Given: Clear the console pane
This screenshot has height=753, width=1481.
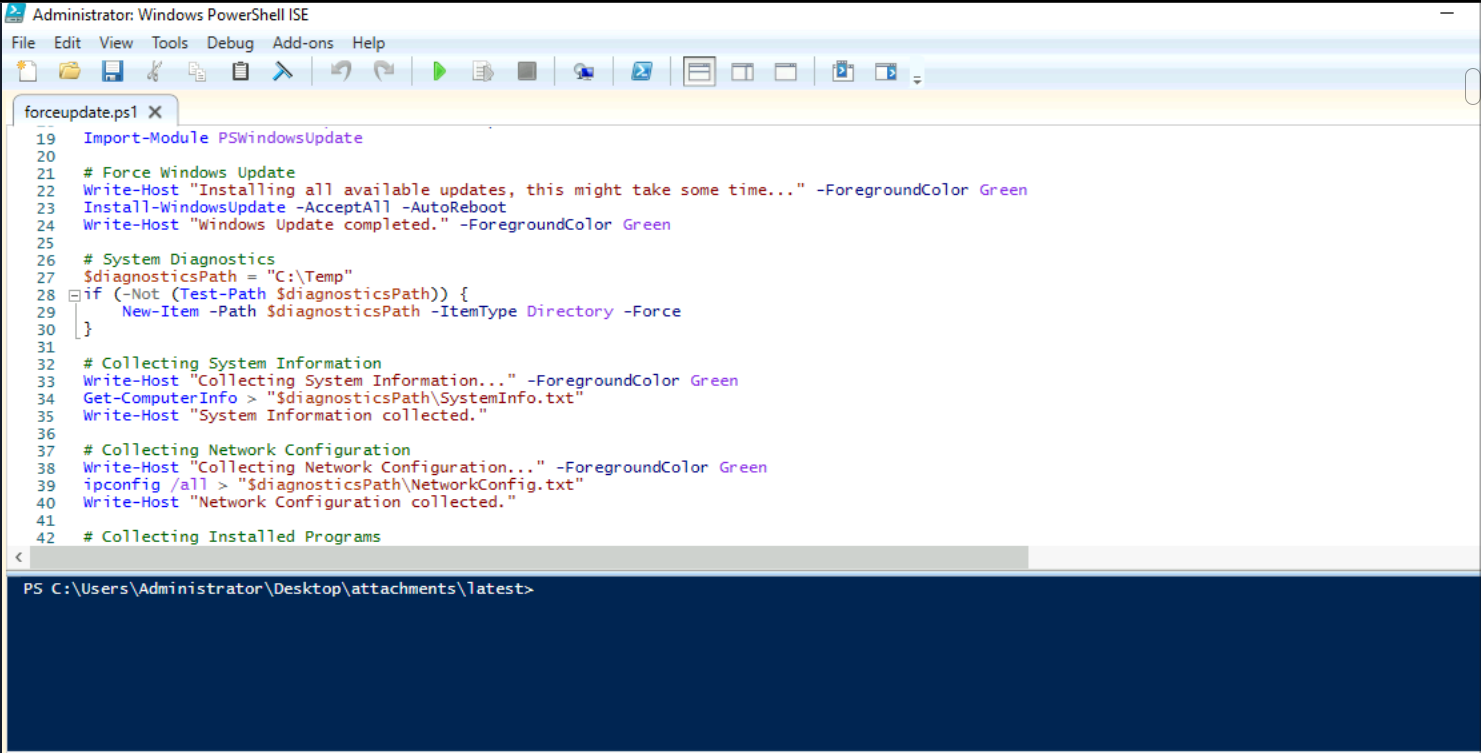Looking at the screenshot, I should (x=283, y=71).
